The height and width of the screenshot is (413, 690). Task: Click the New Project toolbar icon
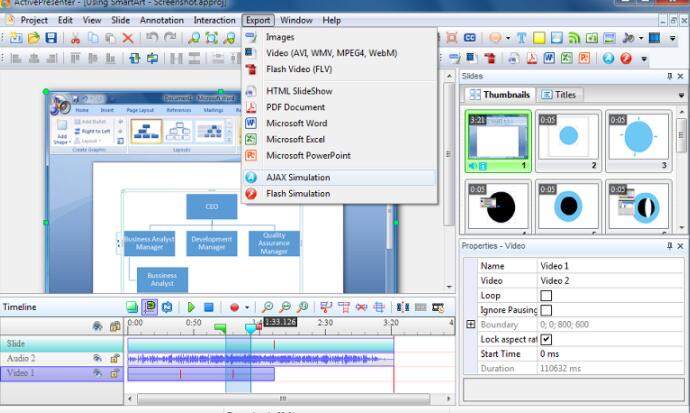click(x=16, y=38)
